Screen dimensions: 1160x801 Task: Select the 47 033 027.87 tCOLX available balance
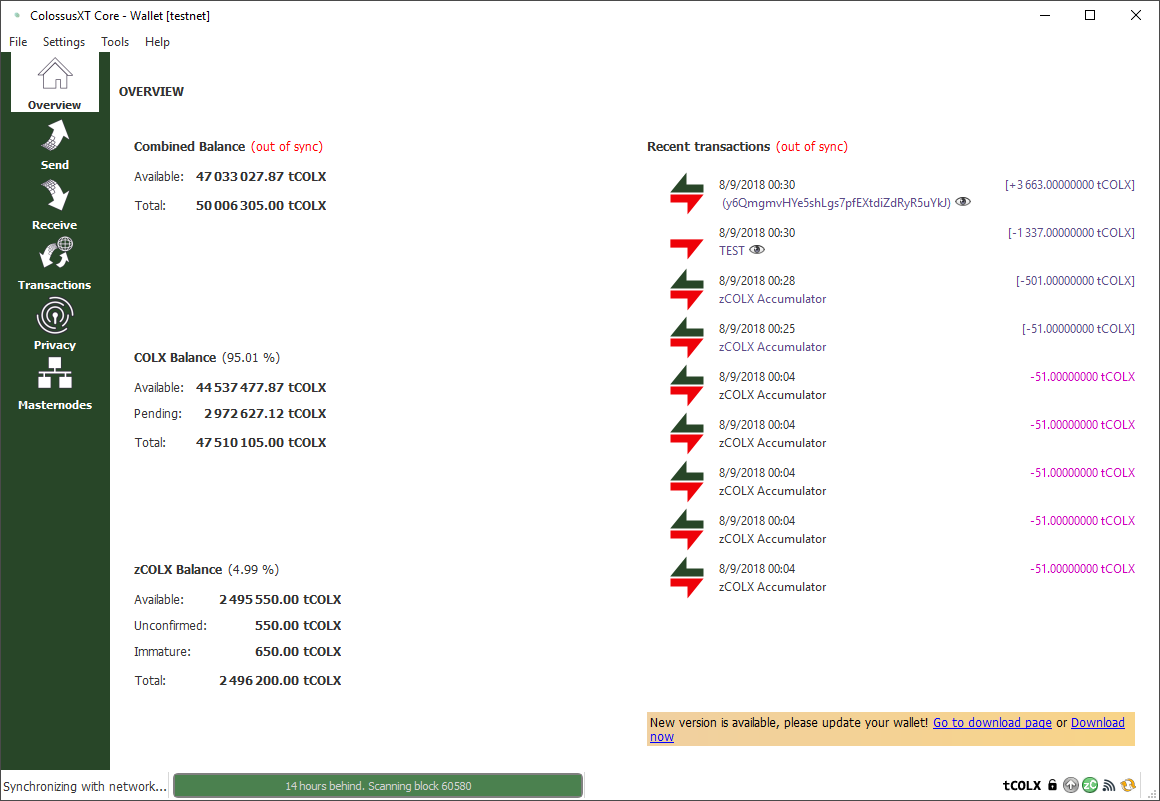click(261, 177)
